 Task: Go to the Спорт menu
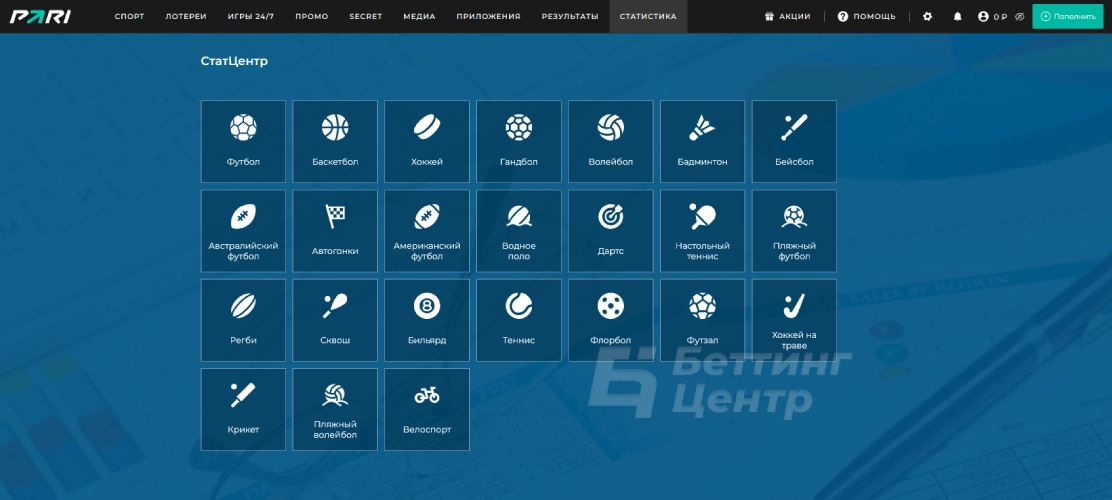click(x=129, y=16)
